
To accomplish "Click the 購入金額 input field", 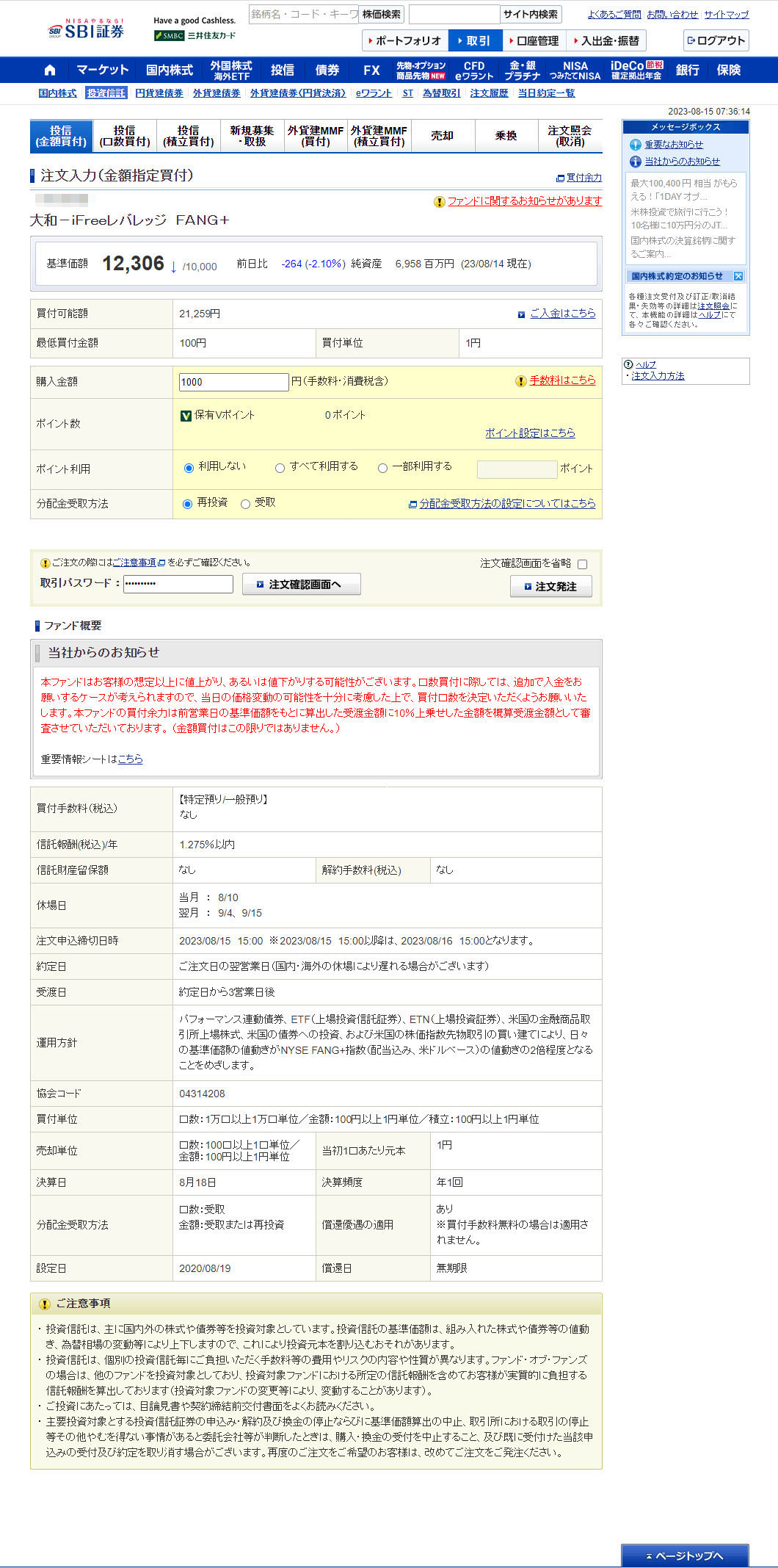I will pos(233,382).
